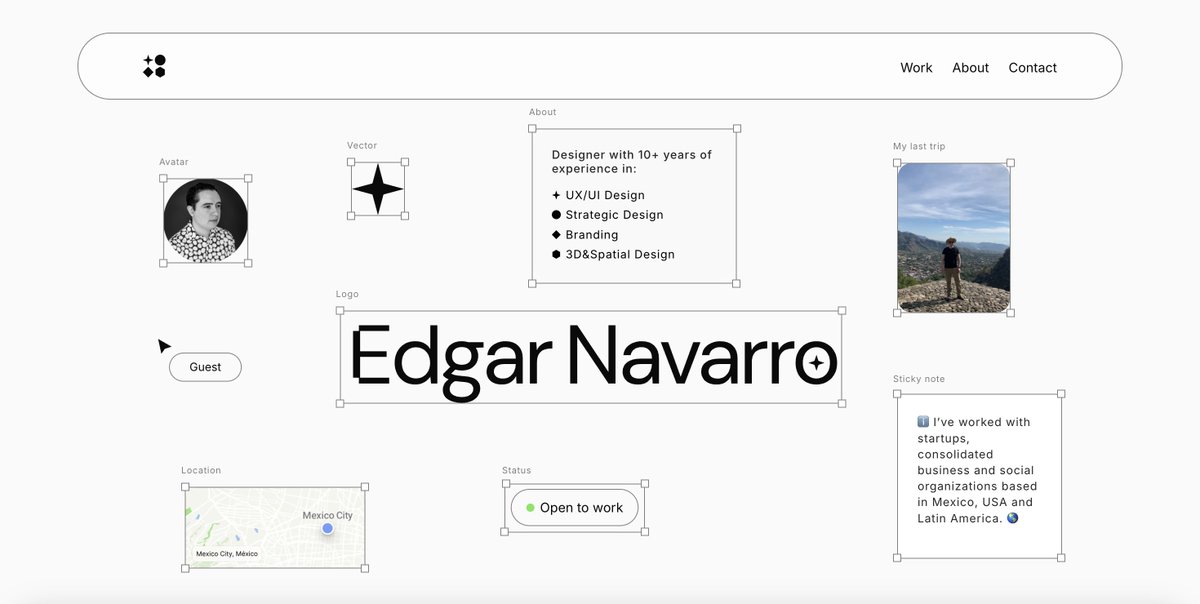Click the globe emoji in sticky note
This screenshot has height=604, width=1200.
[1012, 518]
